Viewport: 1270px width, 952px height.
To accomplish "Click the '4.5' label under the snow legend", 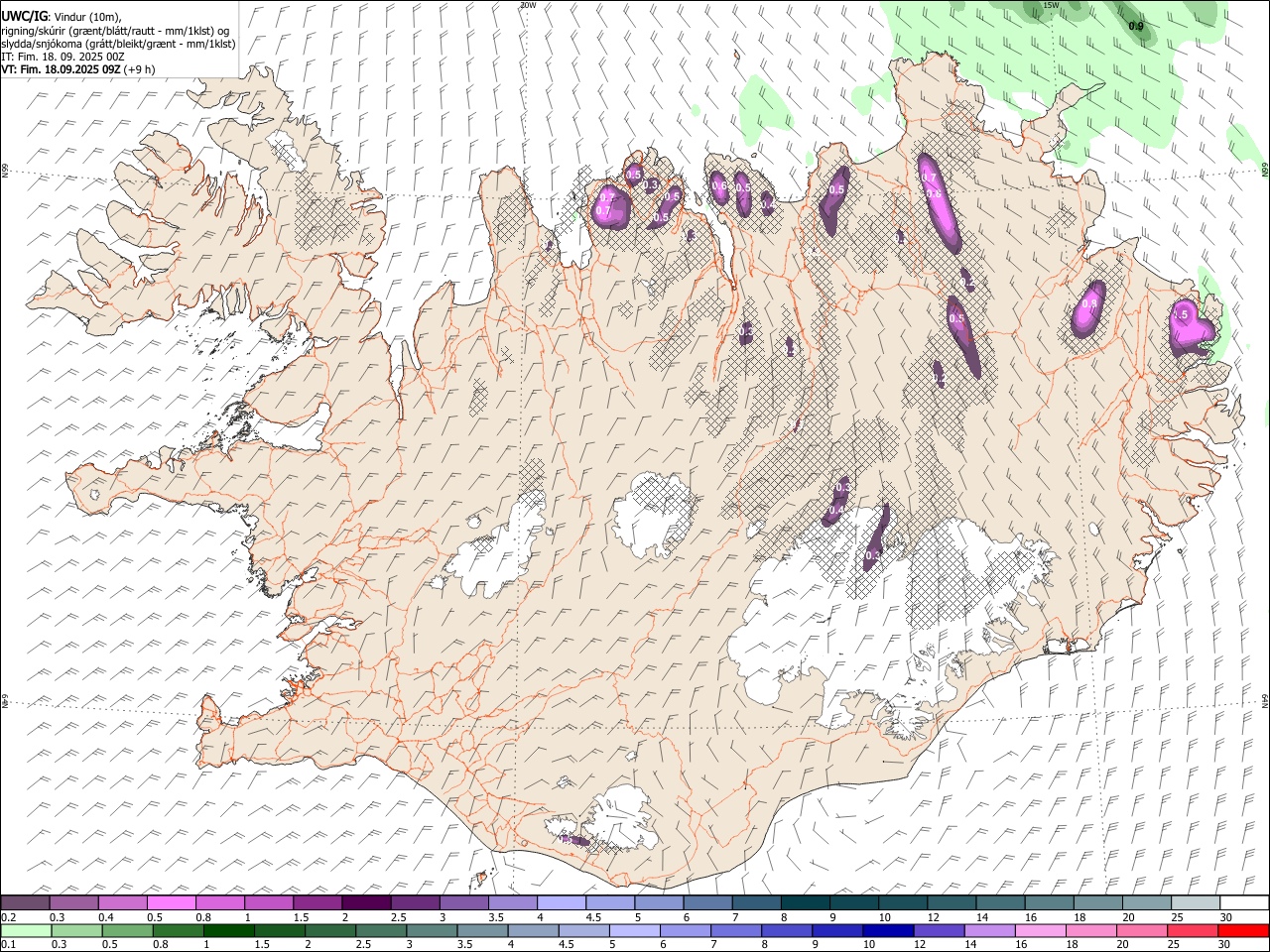I will pyautogui.click(x=593, y=917).
